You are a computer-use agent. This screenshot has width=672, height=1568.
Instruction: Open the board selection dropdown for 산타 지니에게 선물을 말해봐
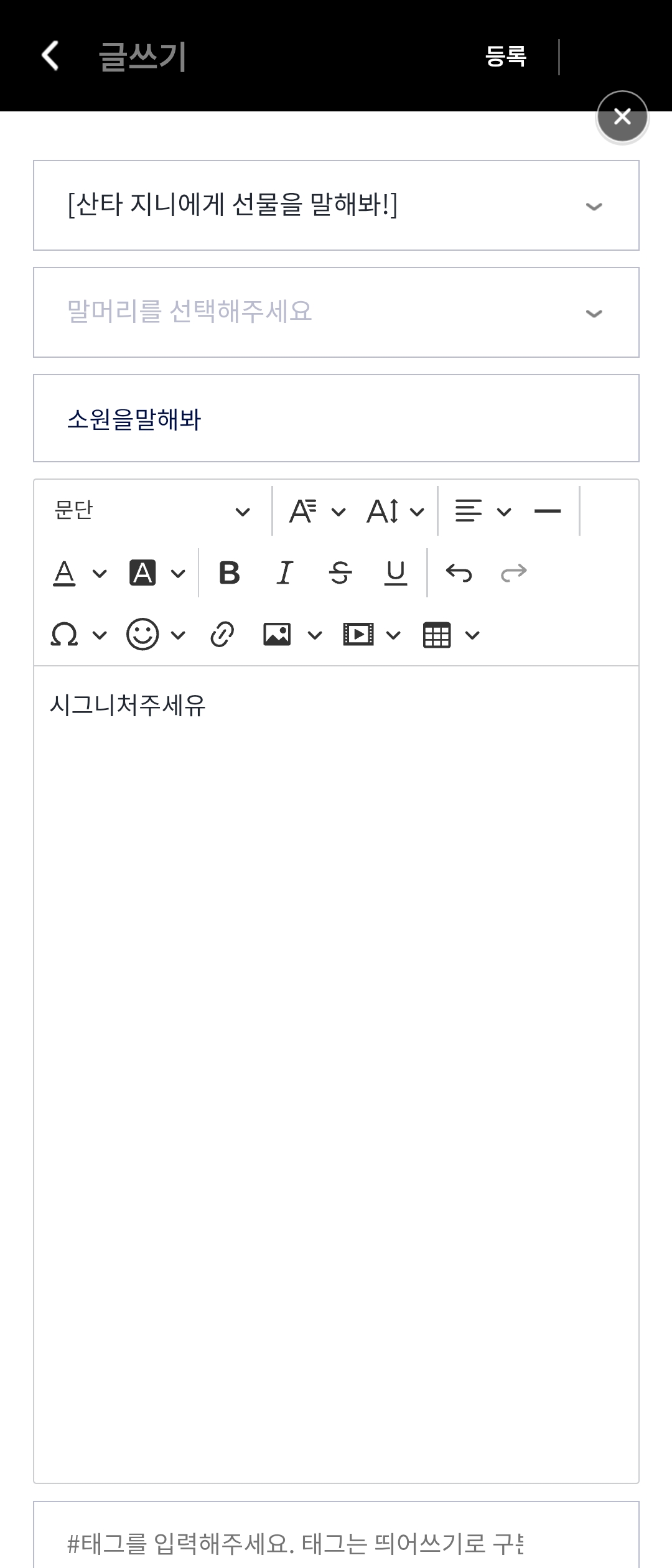(336, 205)
